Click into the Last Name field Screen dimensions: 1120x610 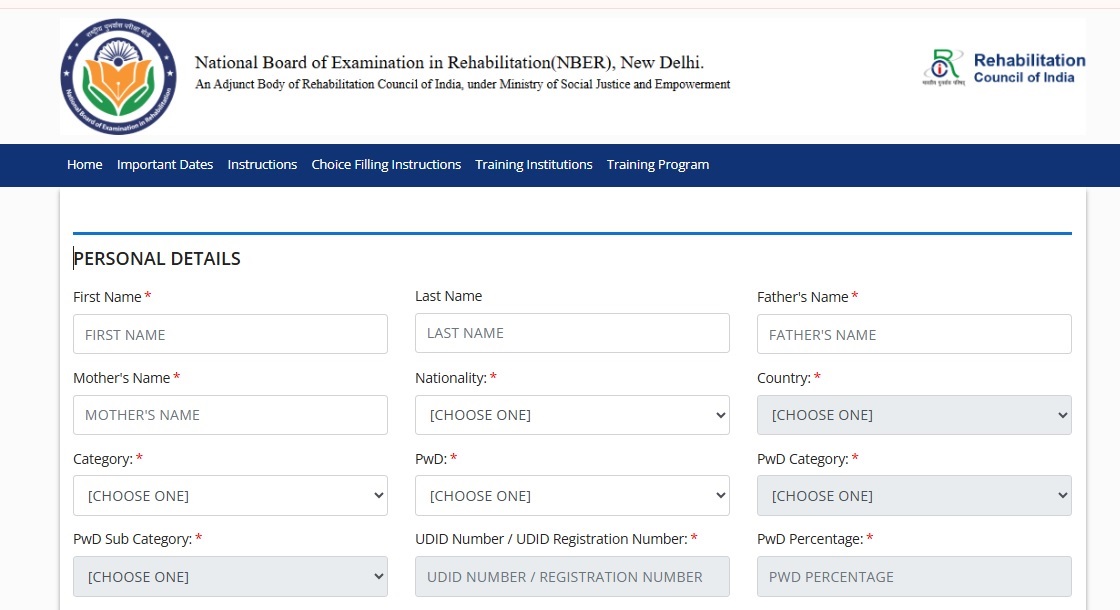(x=572, y=333)
